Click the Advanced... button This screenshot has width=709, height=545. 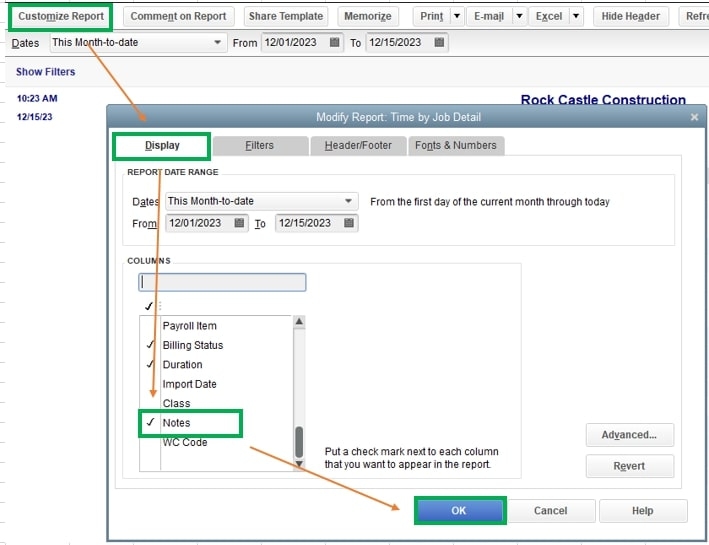coord(629,435)
